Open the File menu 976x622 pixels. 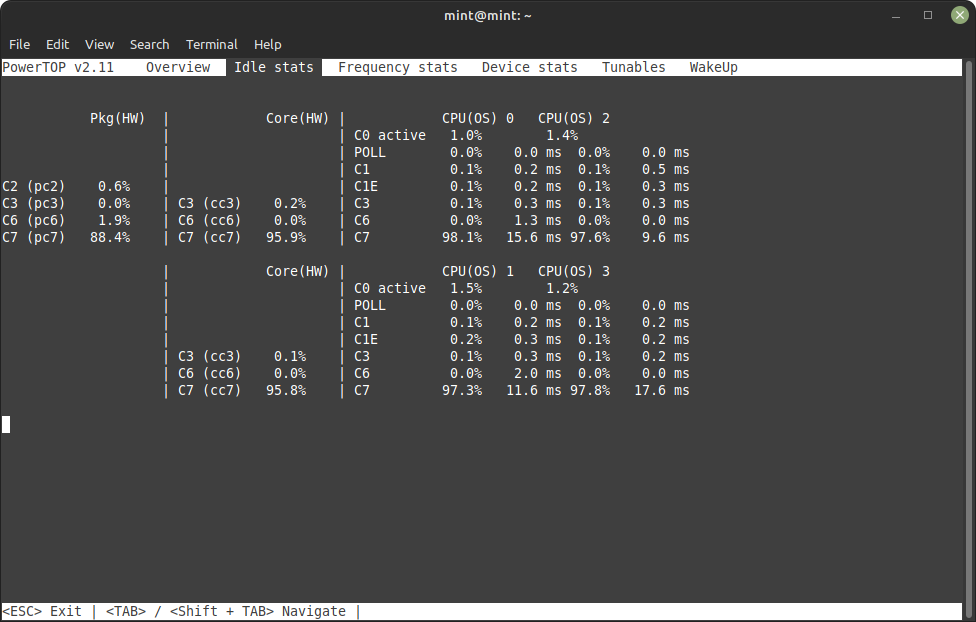click(x=19, y=44)
